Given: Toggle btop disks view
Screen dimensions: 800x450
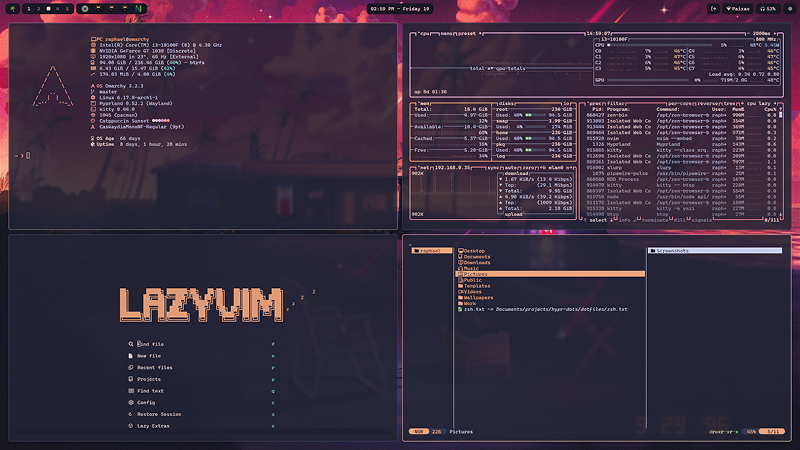Looking at the screenshot, I should [506, 104].
